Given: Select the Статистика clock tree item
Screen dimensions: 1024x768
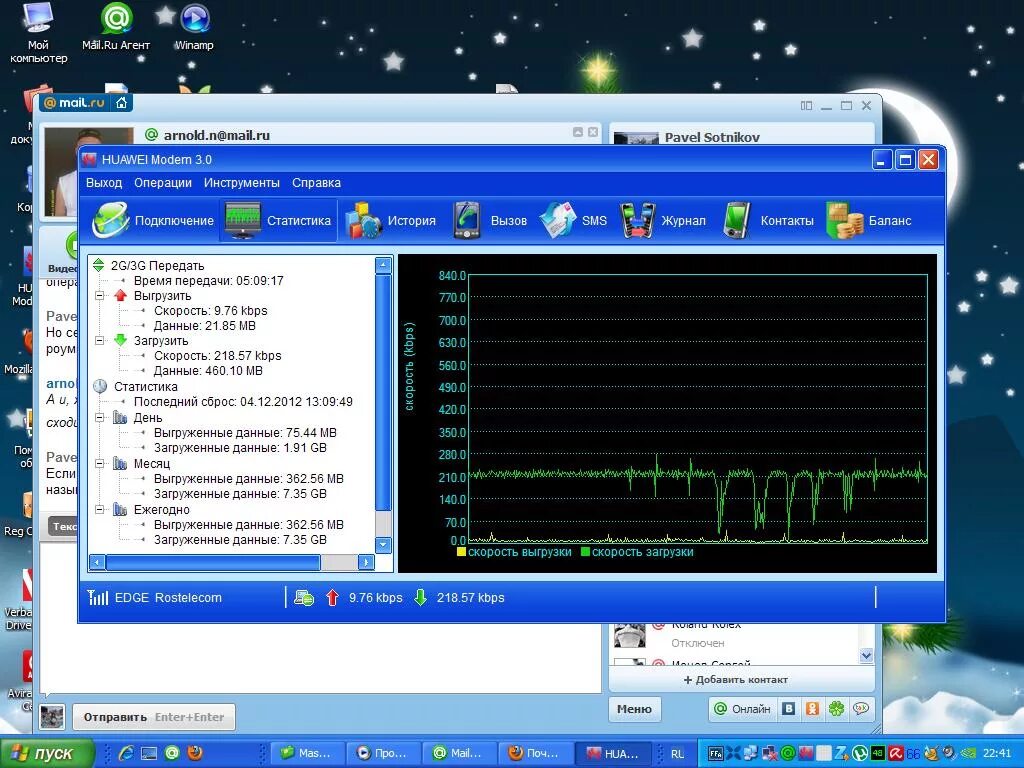Looking at the screenshot, I should pos(145,387).
